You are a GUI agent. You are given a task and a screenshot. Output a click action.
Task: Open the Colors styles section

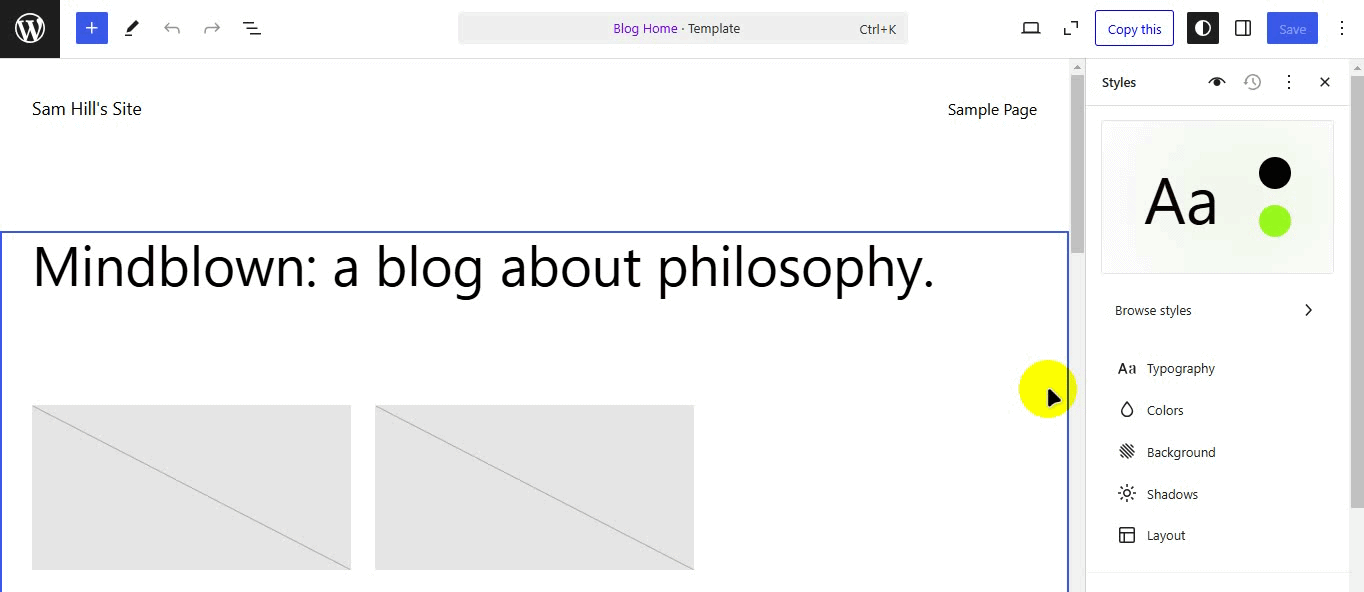point(1165,410)
